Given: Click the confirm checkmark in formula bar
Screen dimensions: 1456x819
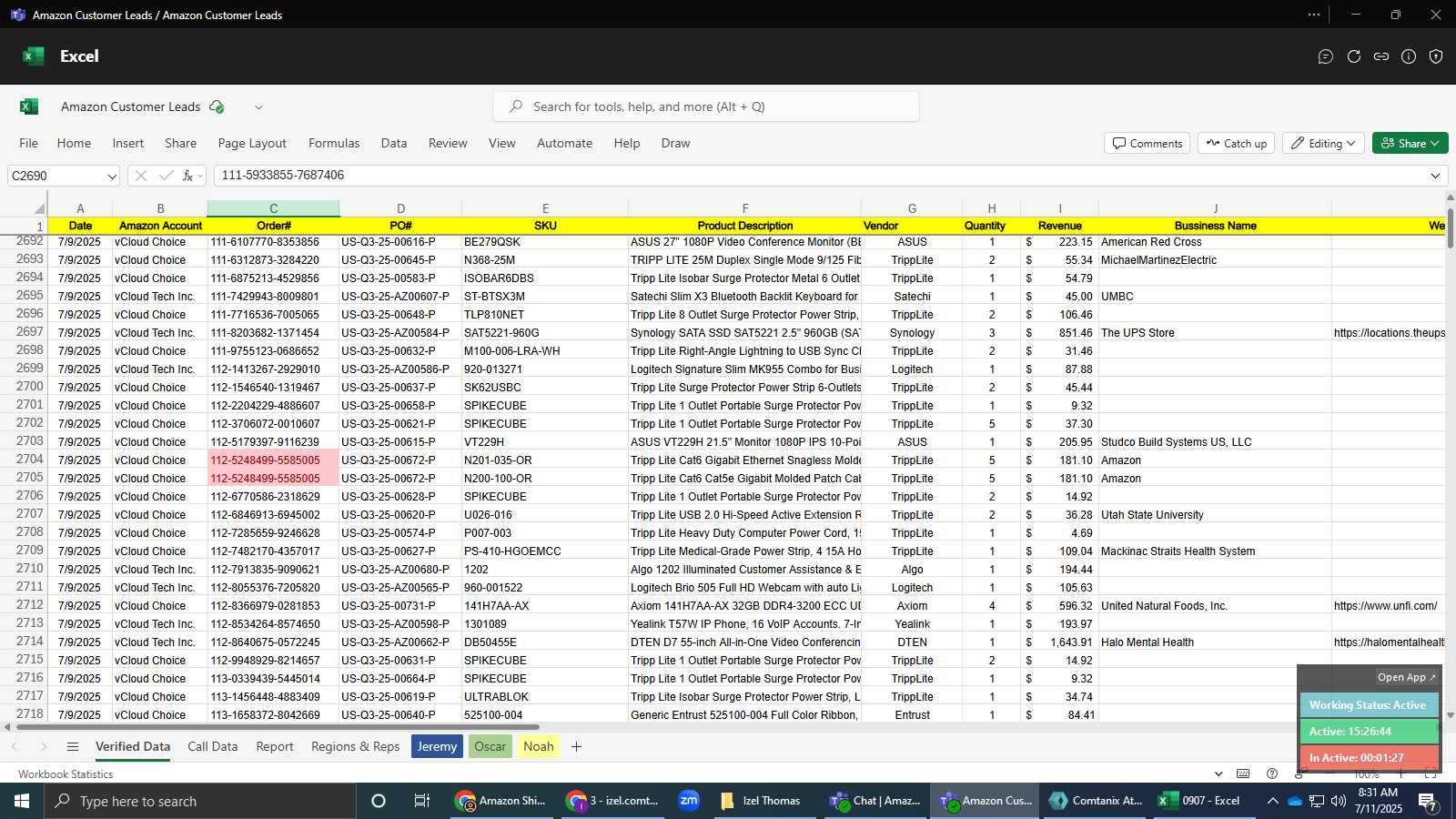Looking at the screenshot, I should click(x=166, y=176).
